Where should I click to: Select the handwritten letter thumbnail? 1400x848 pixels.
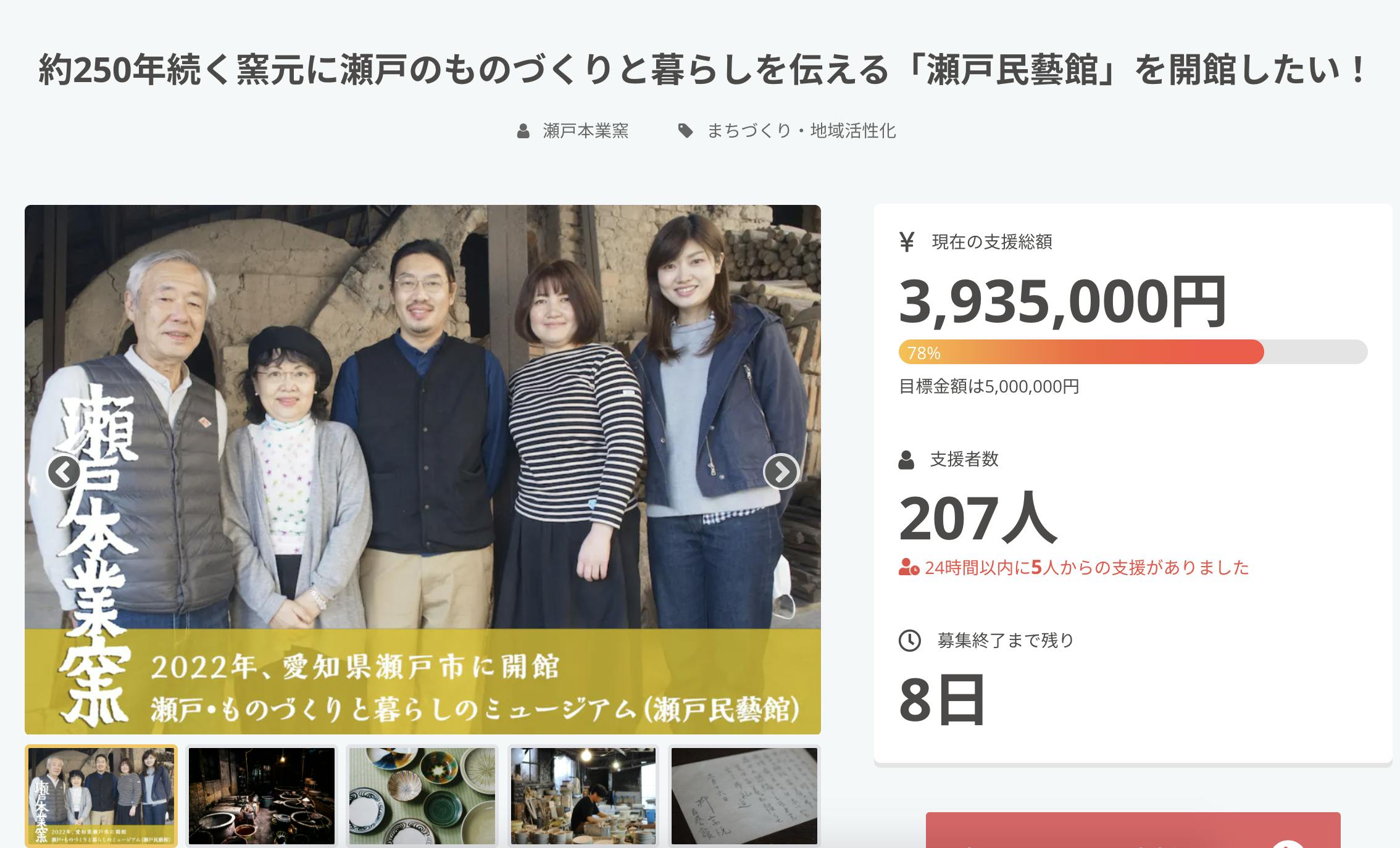[744, 796]
